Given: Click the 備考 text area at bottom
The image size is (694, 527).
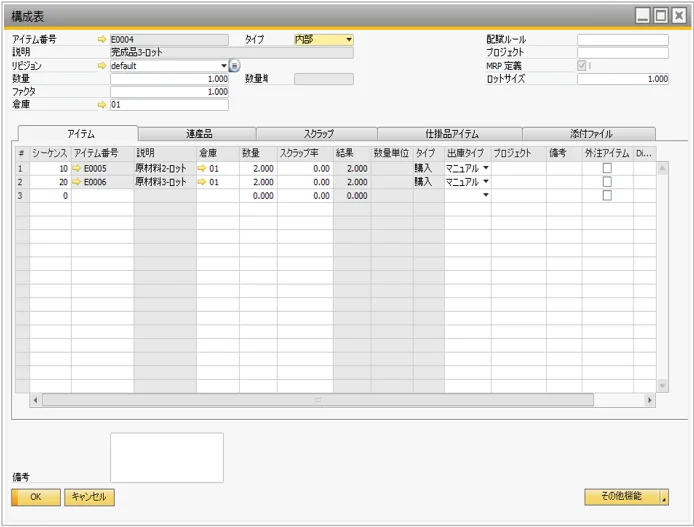Looking at the screenshot, I should [x=167, y=458].
